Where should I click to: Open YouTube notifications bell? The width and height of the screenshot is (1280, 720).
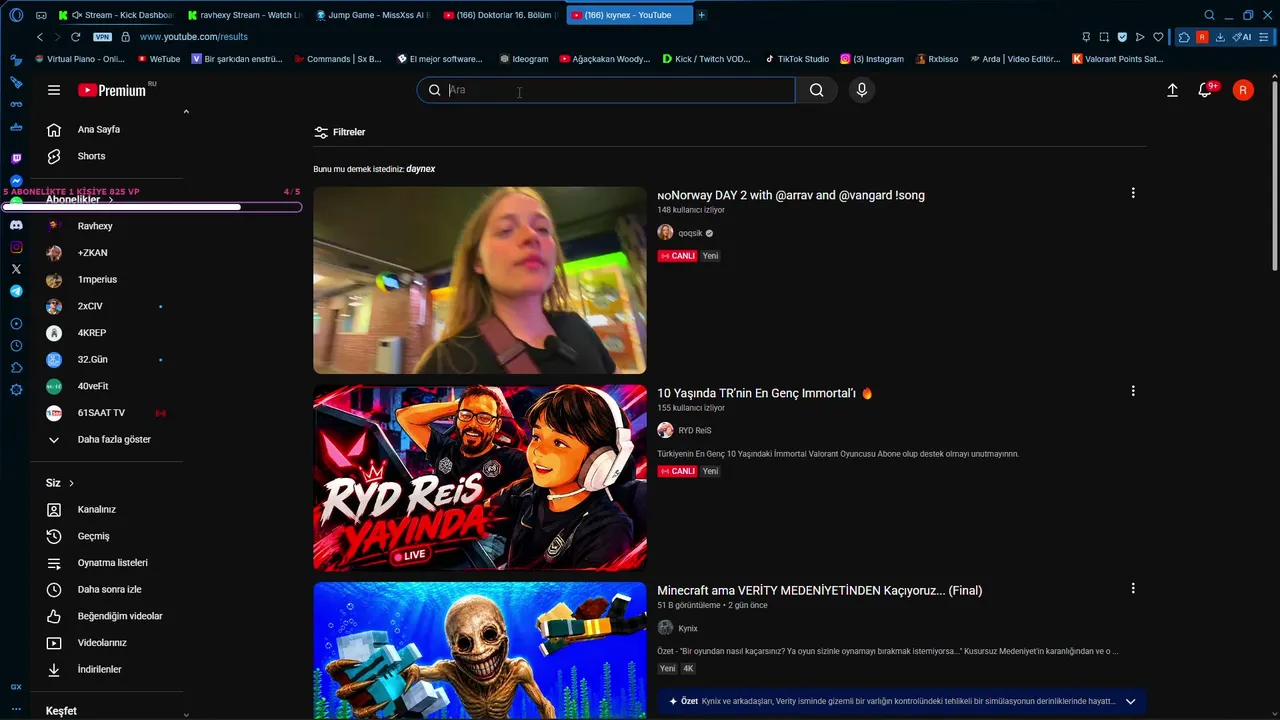tap(1205, 90)
